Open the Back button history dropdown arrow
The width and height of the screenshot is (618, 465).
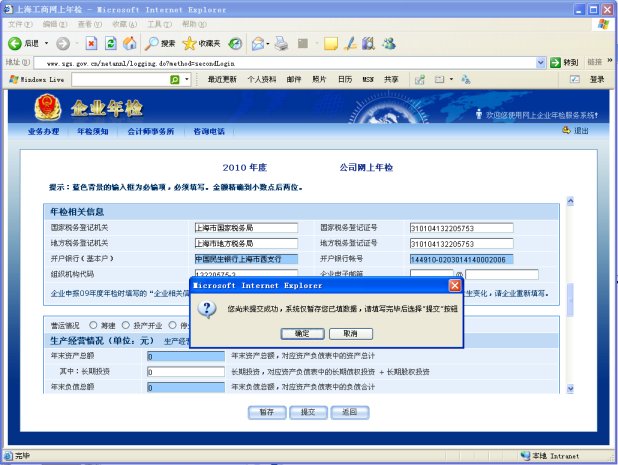45,44
